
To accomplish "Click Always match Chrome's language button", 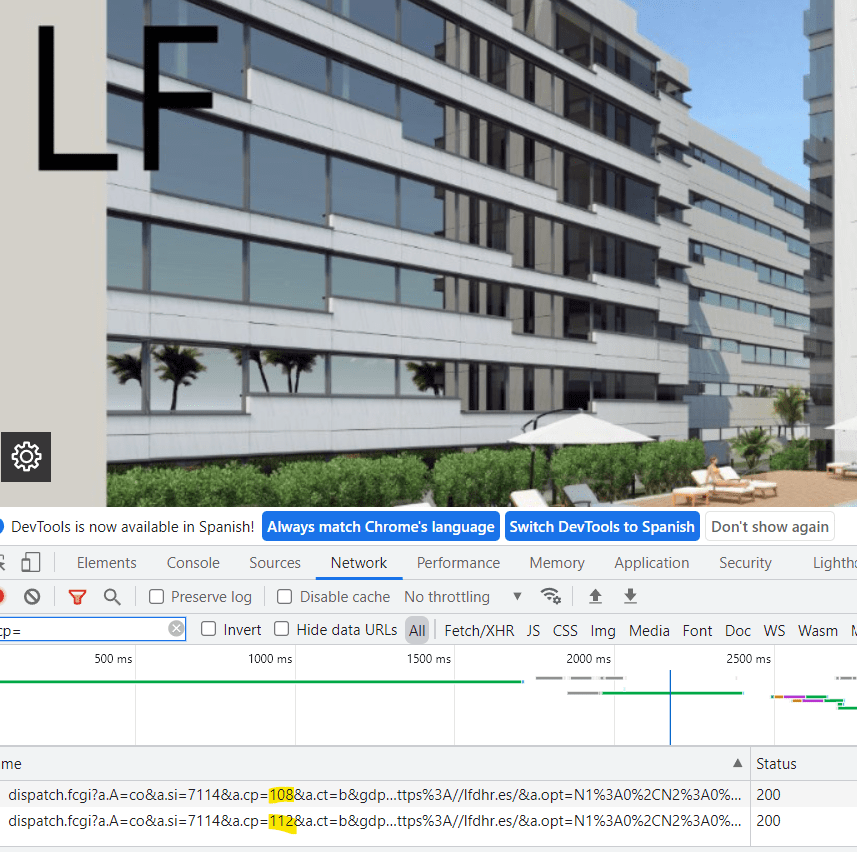I will [x=380, y=526].
